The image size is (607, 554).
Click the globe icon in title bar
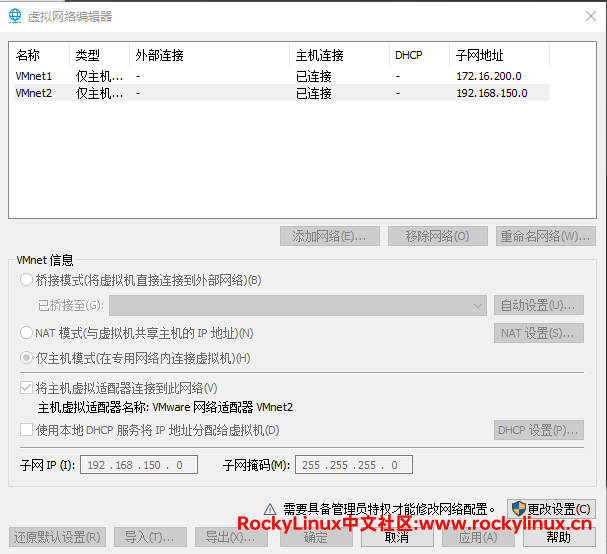(15, 16)
